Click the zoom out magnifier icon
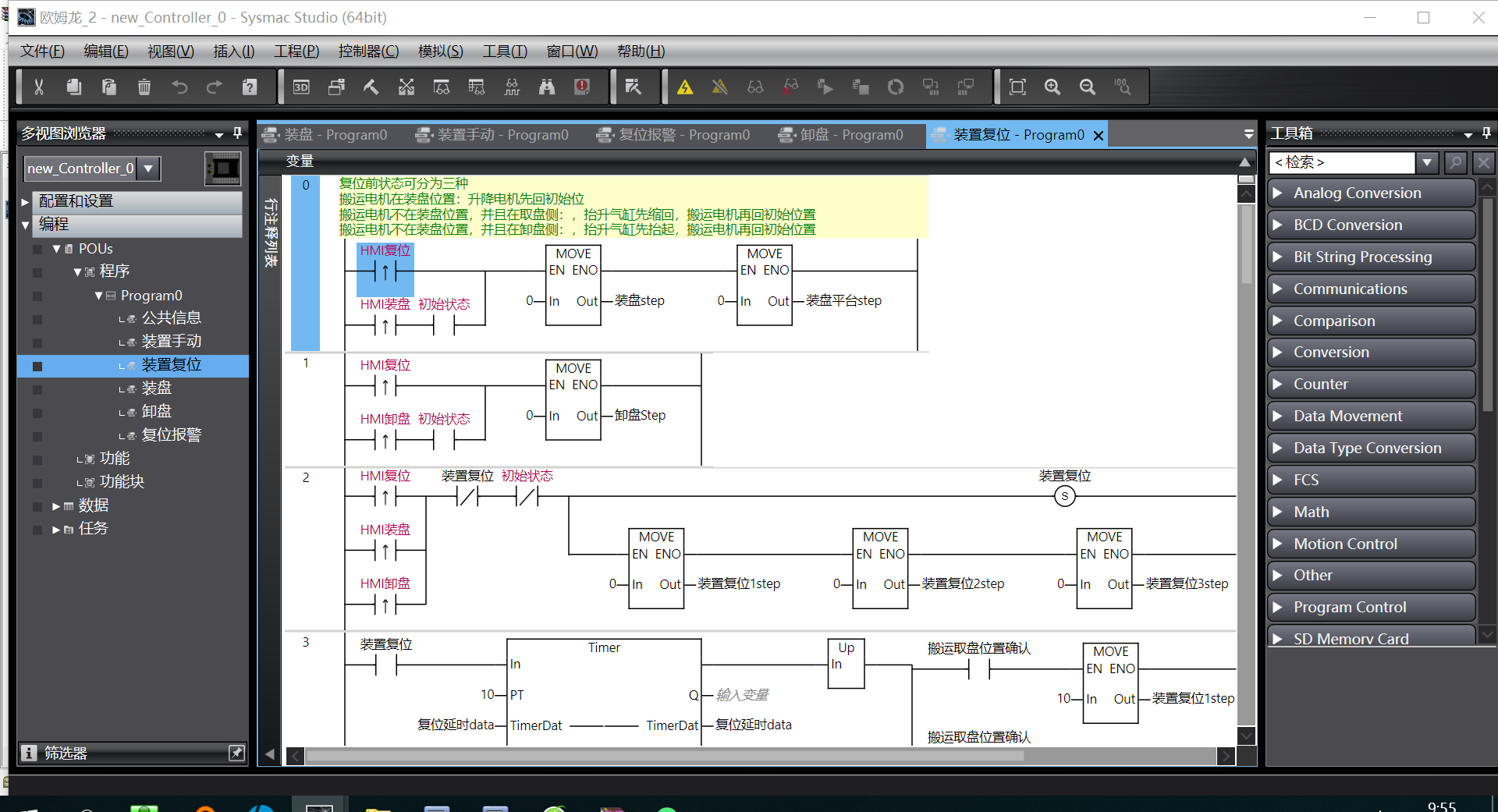 (1088, 87)
